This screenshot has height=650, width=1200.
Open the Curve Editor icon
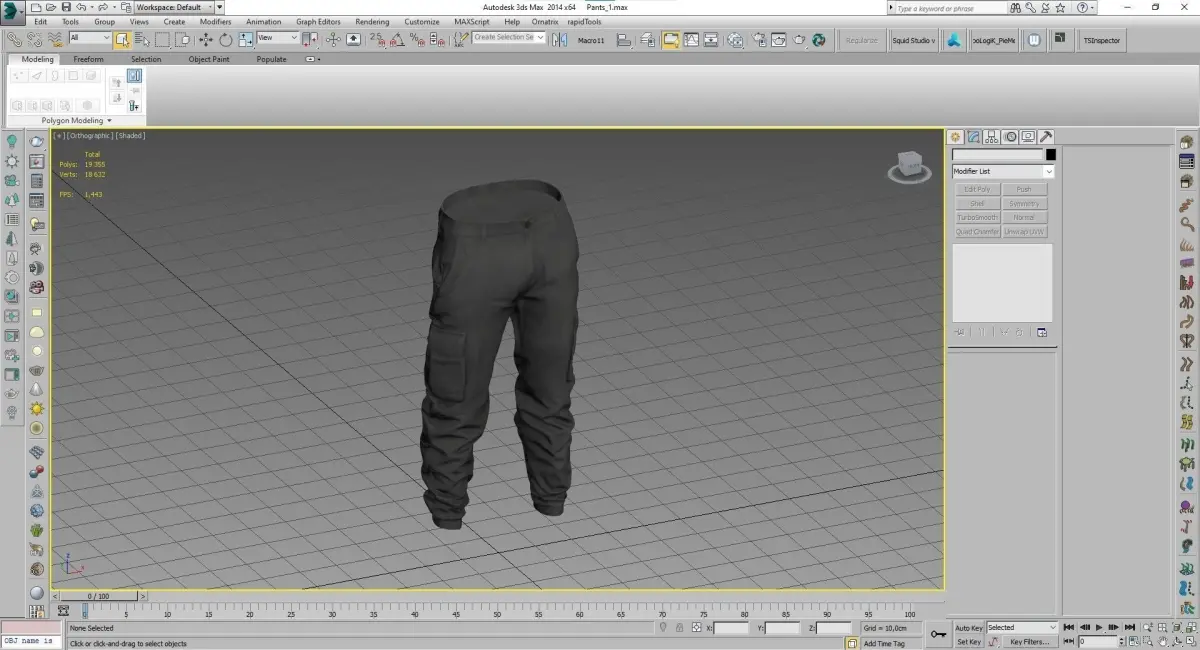pos(691,40)
